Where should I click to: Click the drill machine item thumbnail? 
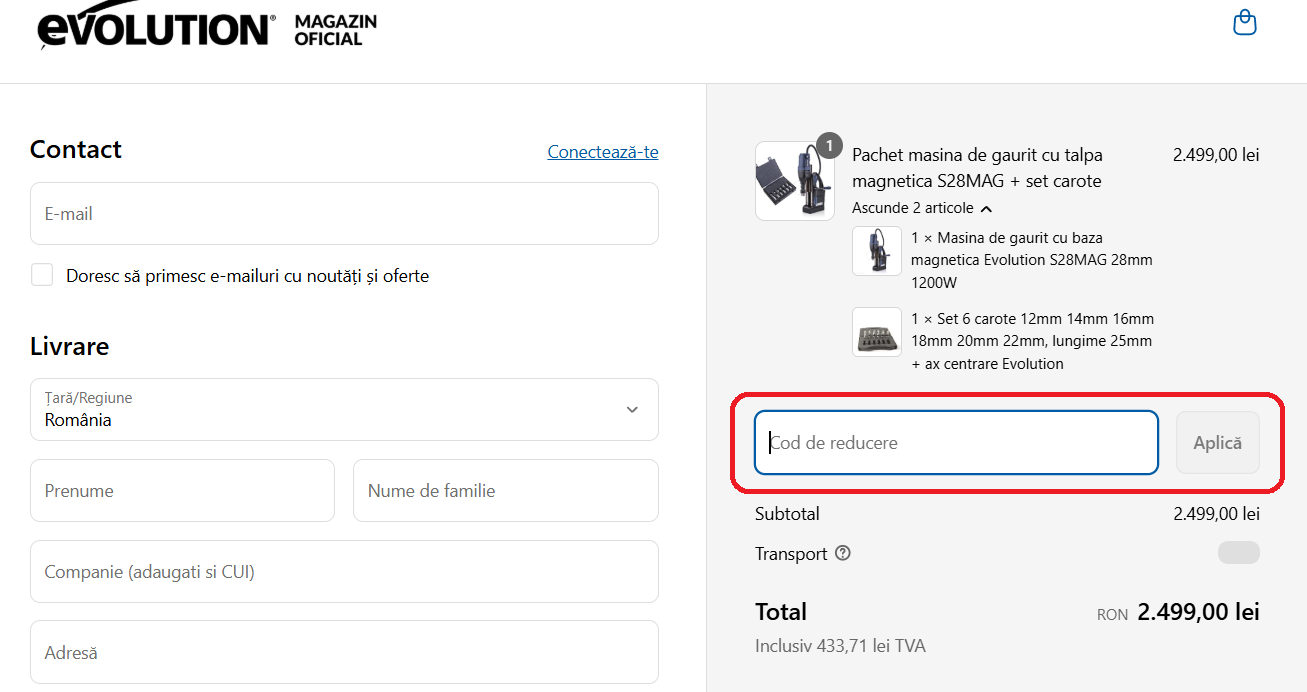(x=877, y=250)
